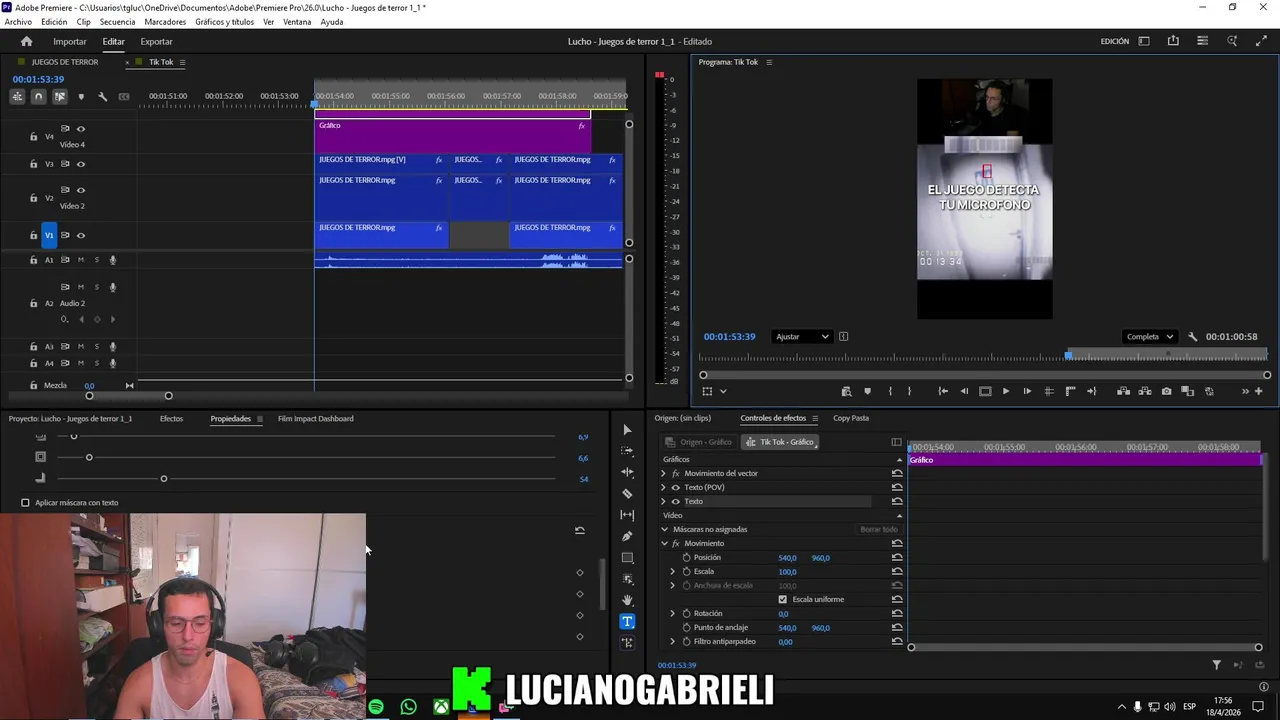
Task: Go to In point
Action: (942, 391)
